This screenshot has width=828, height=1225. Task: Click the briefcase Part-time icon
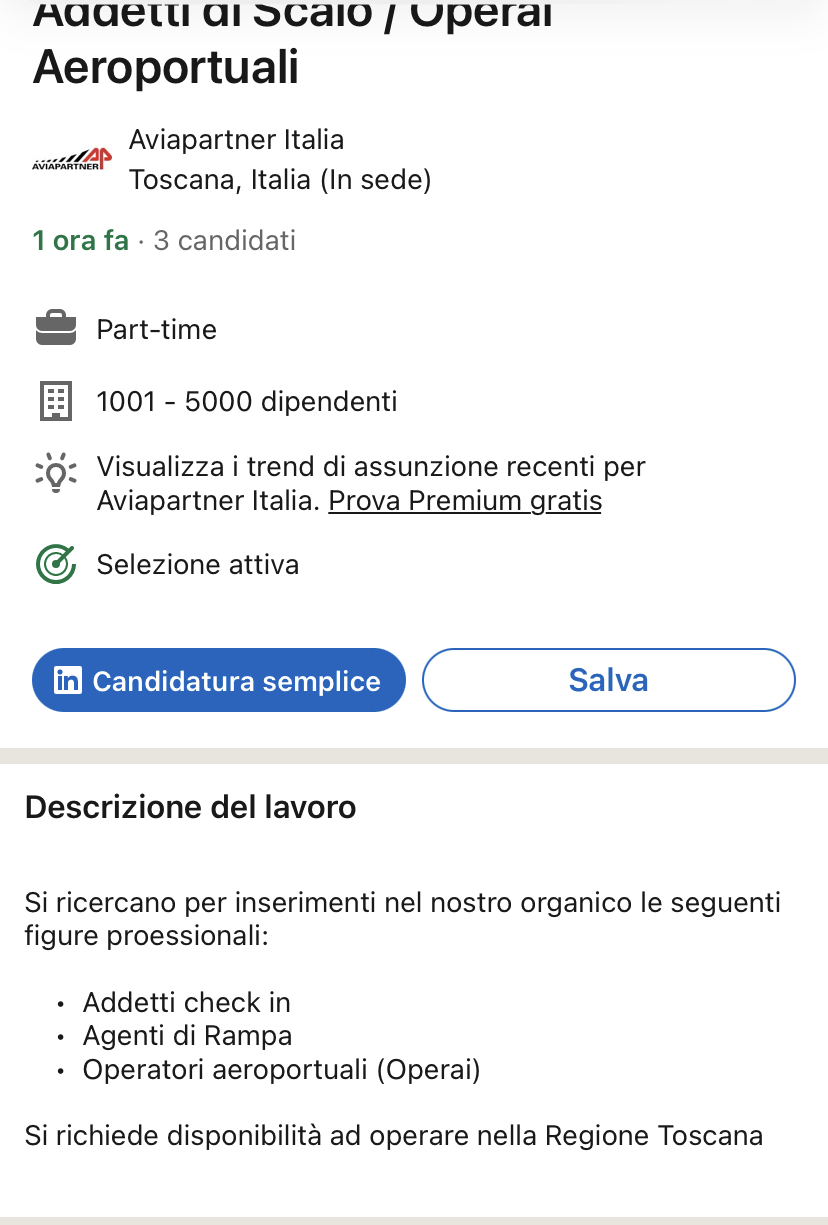point(56,329)
